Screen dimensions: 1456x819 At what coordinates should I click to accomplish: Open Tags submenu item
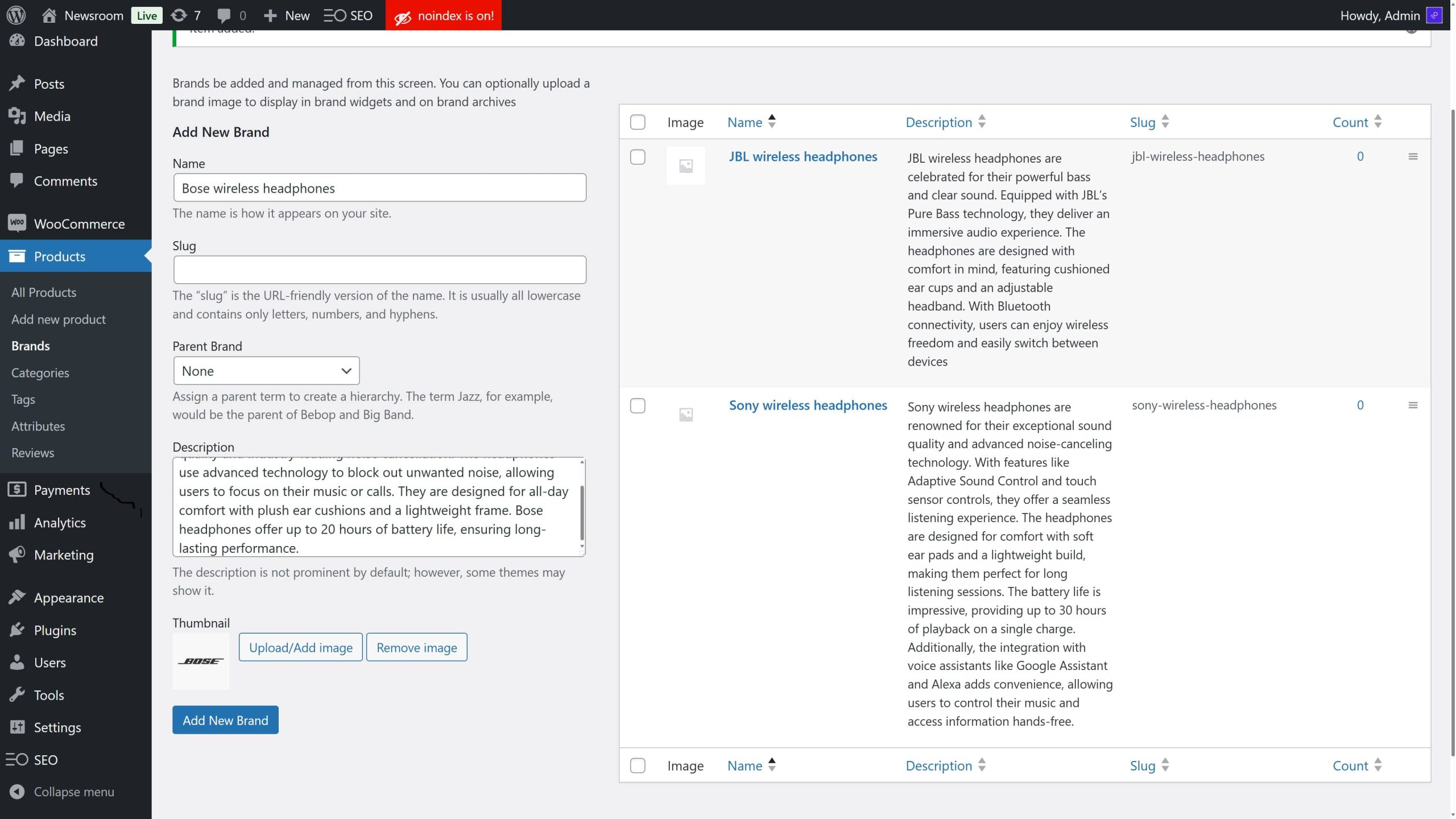23,399
